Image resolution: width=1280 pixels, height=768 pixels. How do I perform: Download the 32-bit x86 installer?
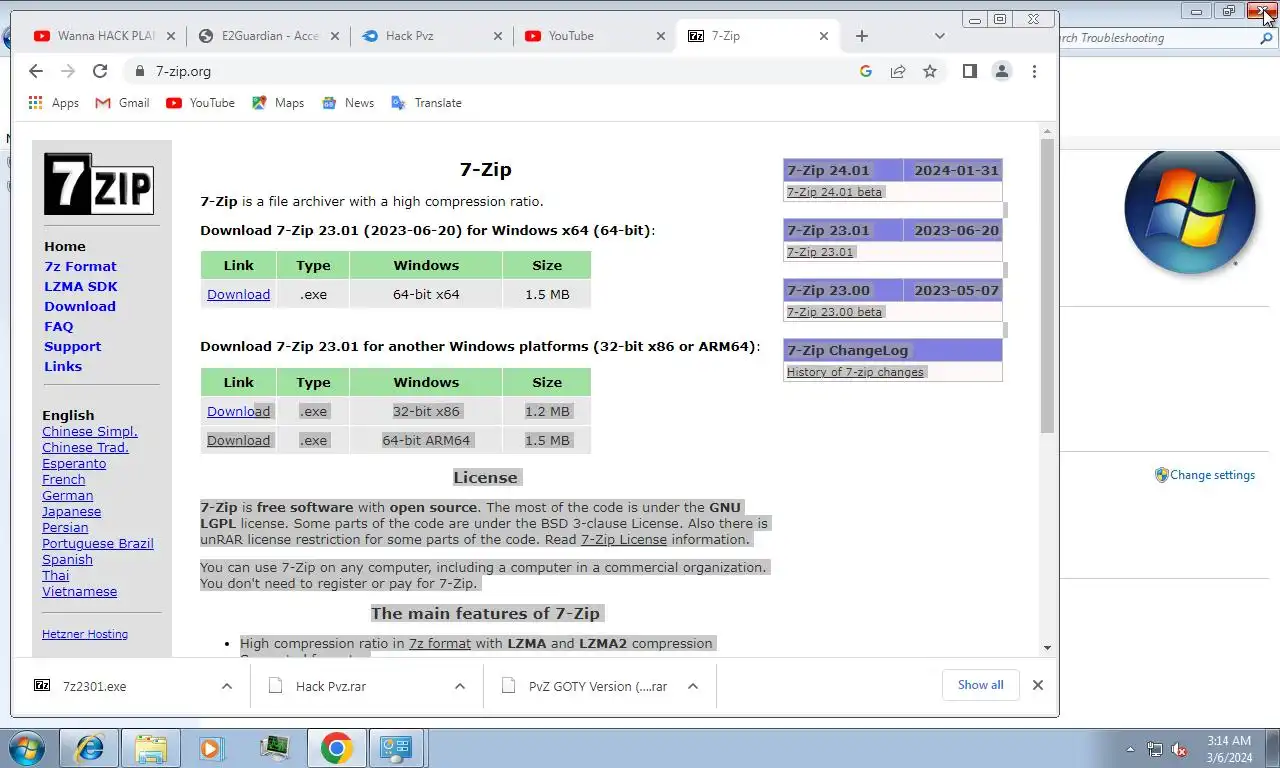[238, 411]
